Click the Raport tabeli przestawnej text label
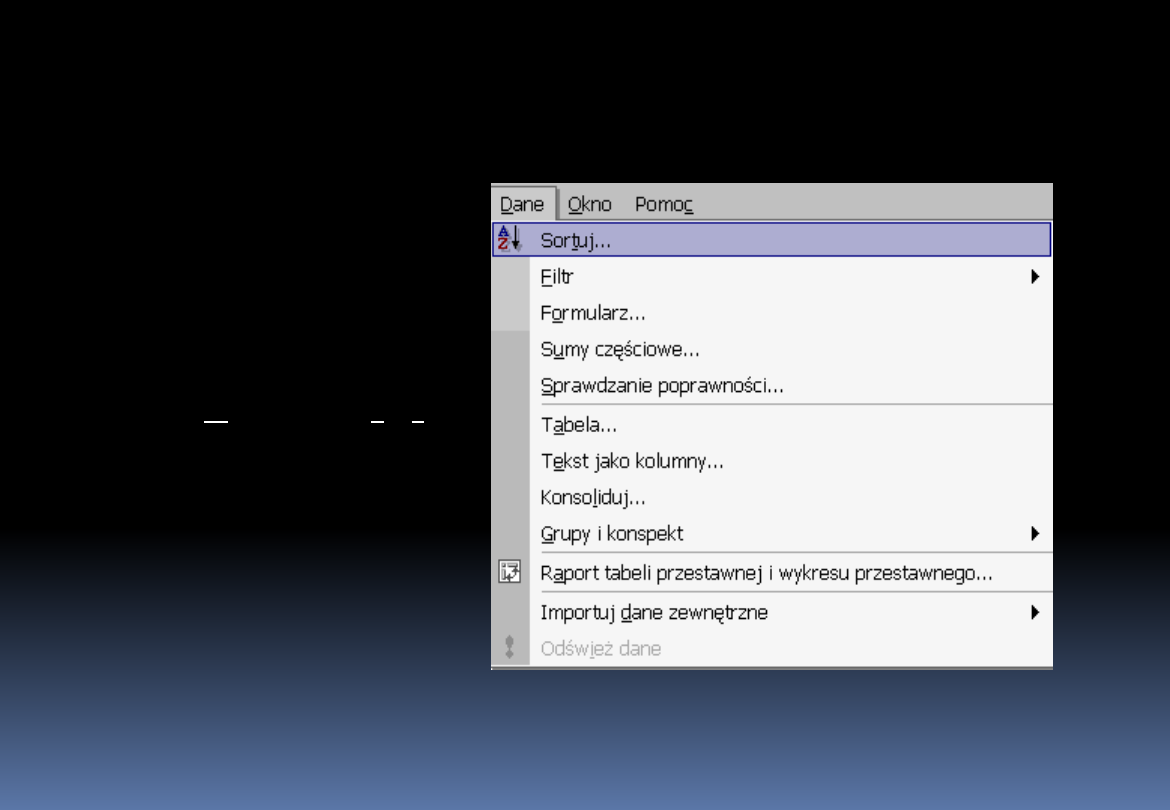 766,574
